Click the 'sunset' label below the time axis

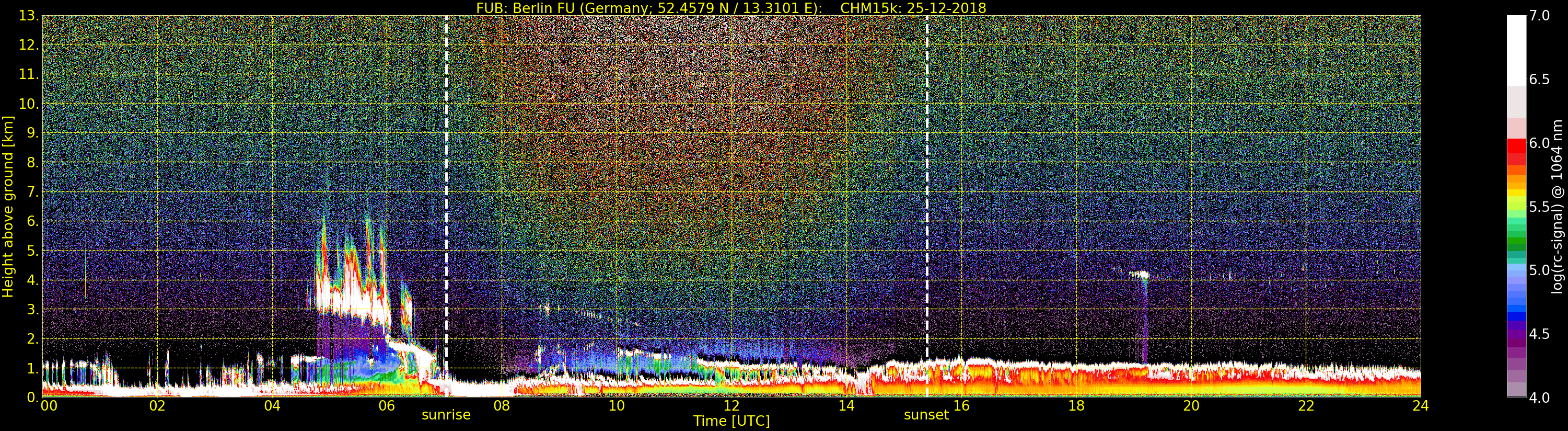(x=926, y=415)
